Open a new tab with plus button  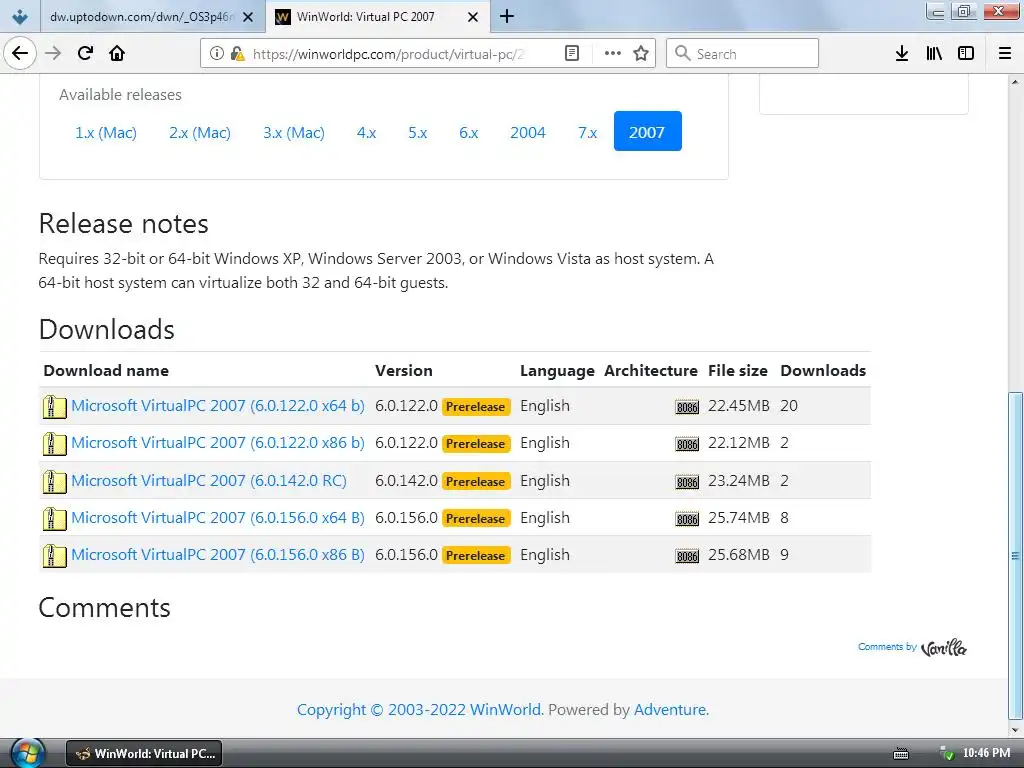click(507, 16)
